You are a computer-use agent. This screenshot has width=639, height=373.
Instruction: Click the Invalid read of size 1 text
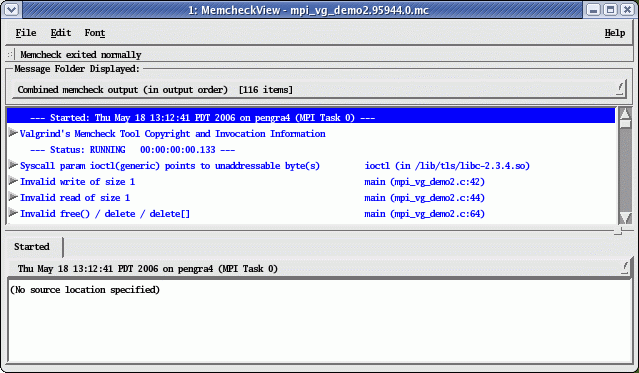(x=75, y=198)
